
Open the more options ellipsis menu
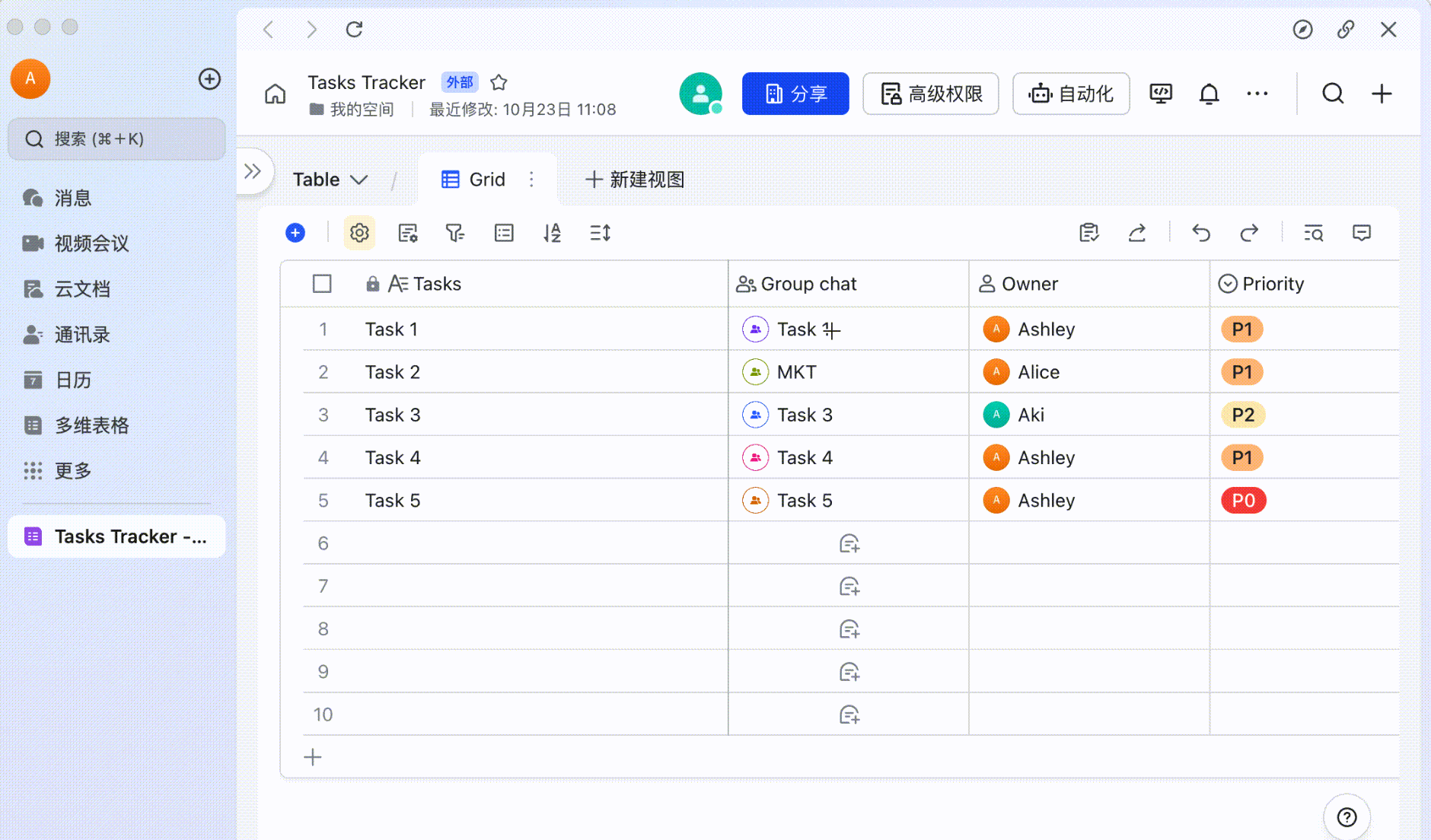1257,94
